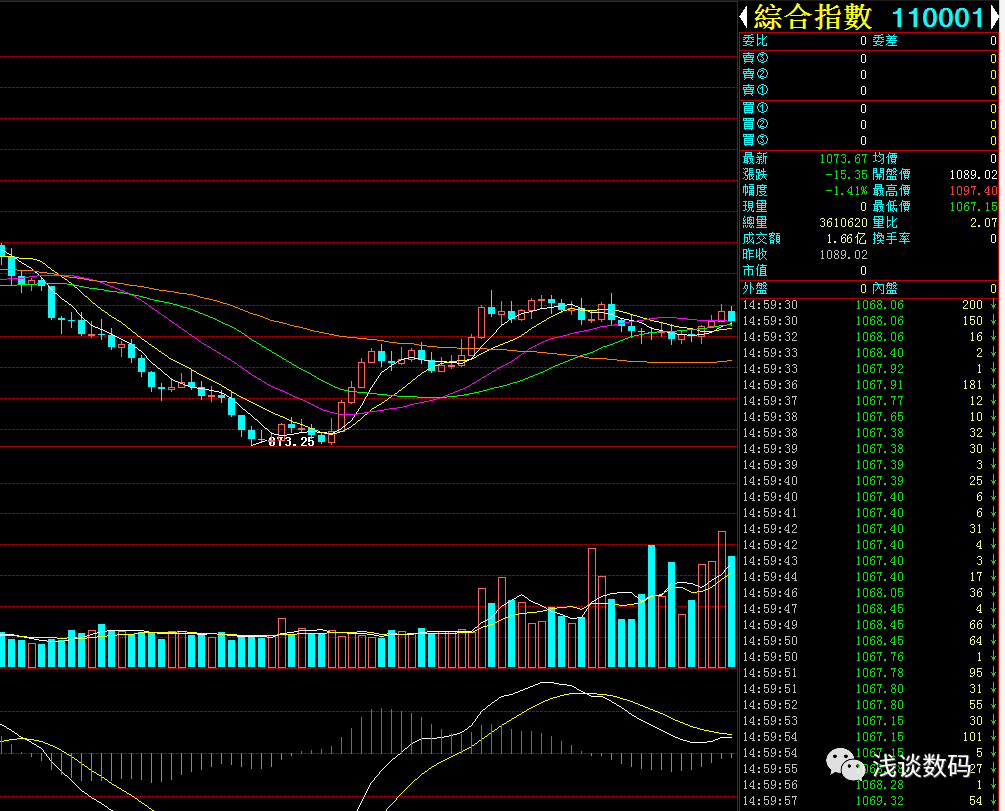Viewport: 1005px width, 811px height.
Task: Select the 14:59:40 tick with volume 25
Action: [869, 481]
